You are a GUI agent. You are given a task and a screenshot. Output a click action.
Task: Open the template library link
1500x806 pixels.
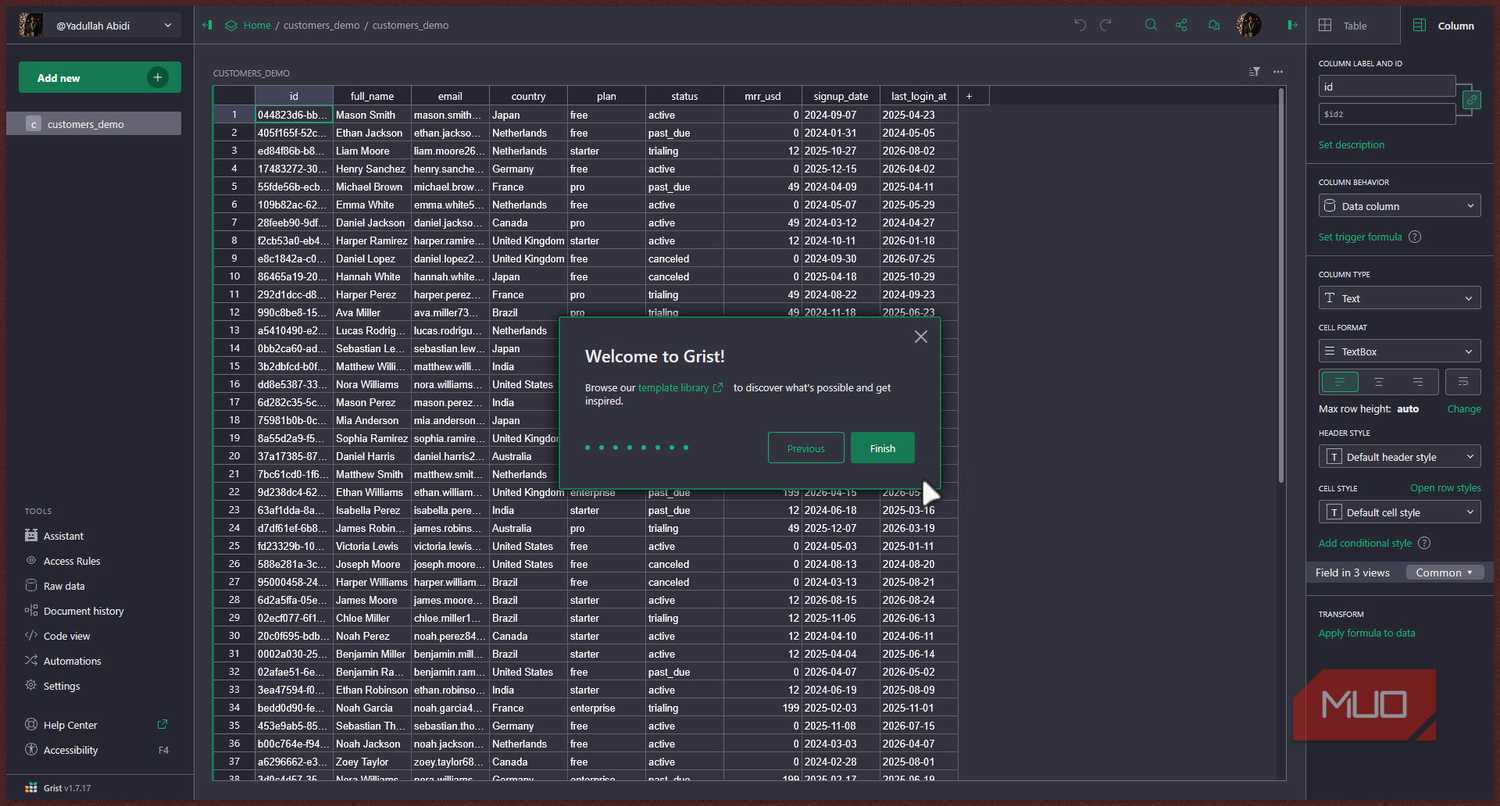[x=680, y=388]
